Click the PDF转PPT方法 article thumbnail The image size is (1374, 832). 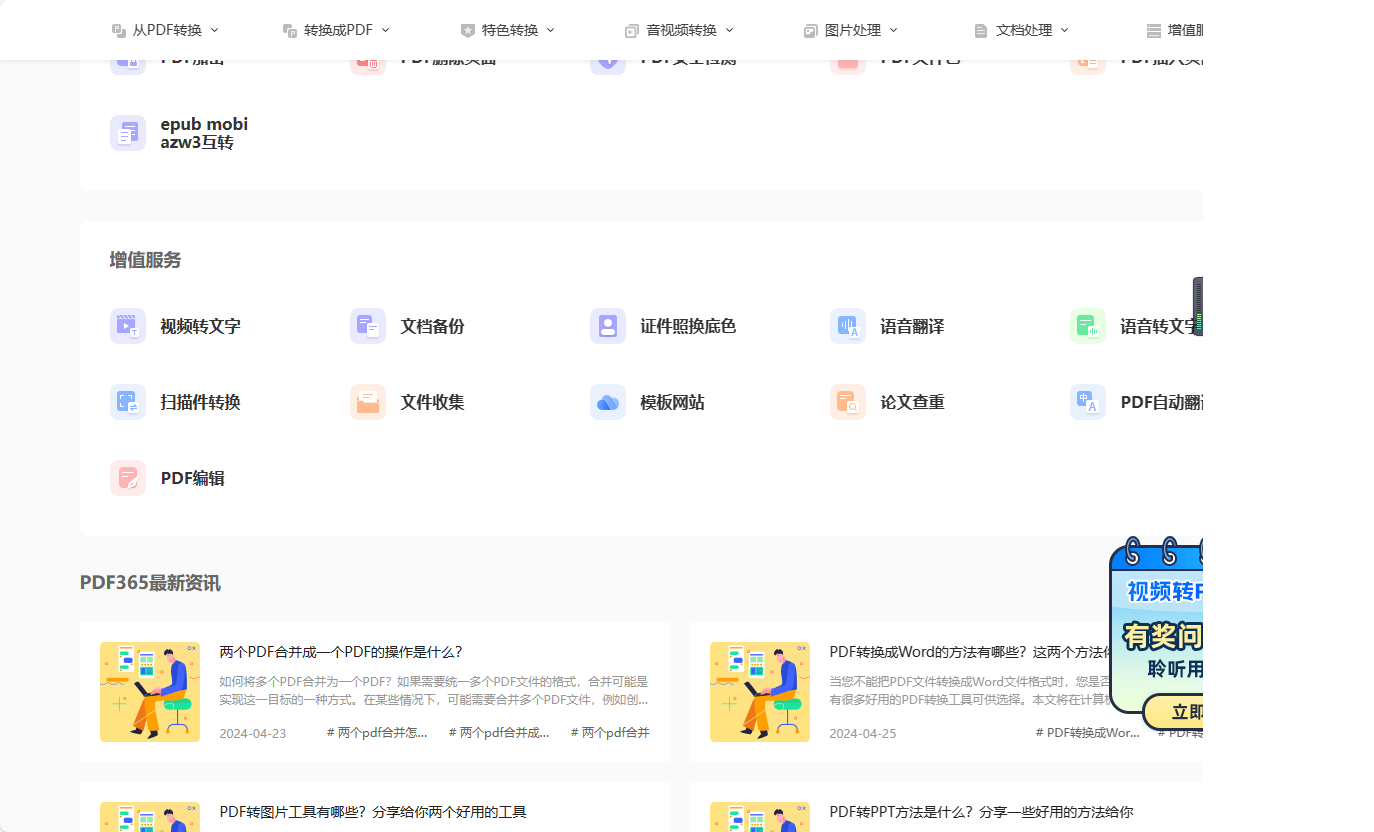(760, 817)
